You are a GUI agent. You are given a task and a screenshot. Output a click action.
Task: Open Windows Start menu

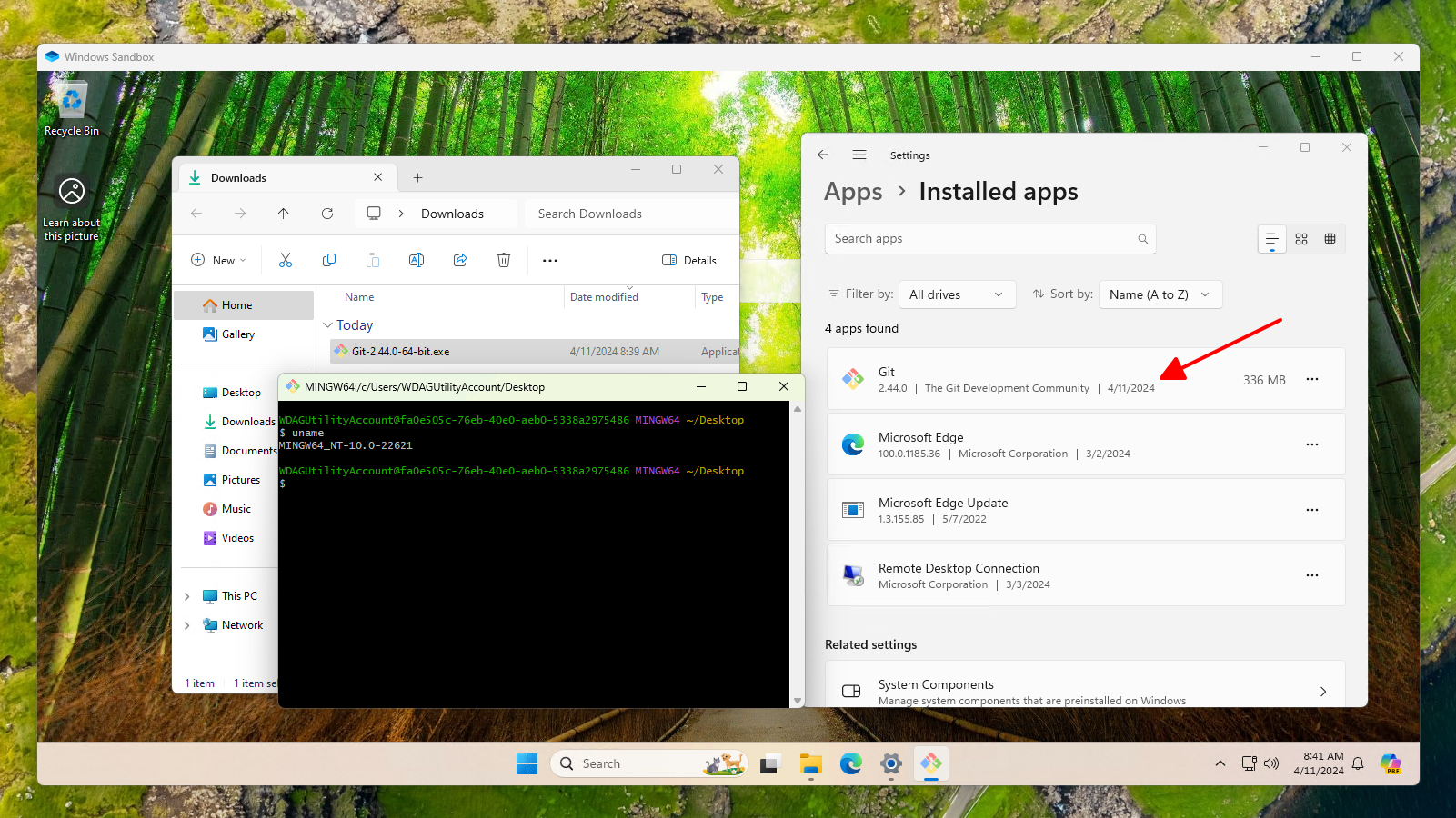coord(527,763)
